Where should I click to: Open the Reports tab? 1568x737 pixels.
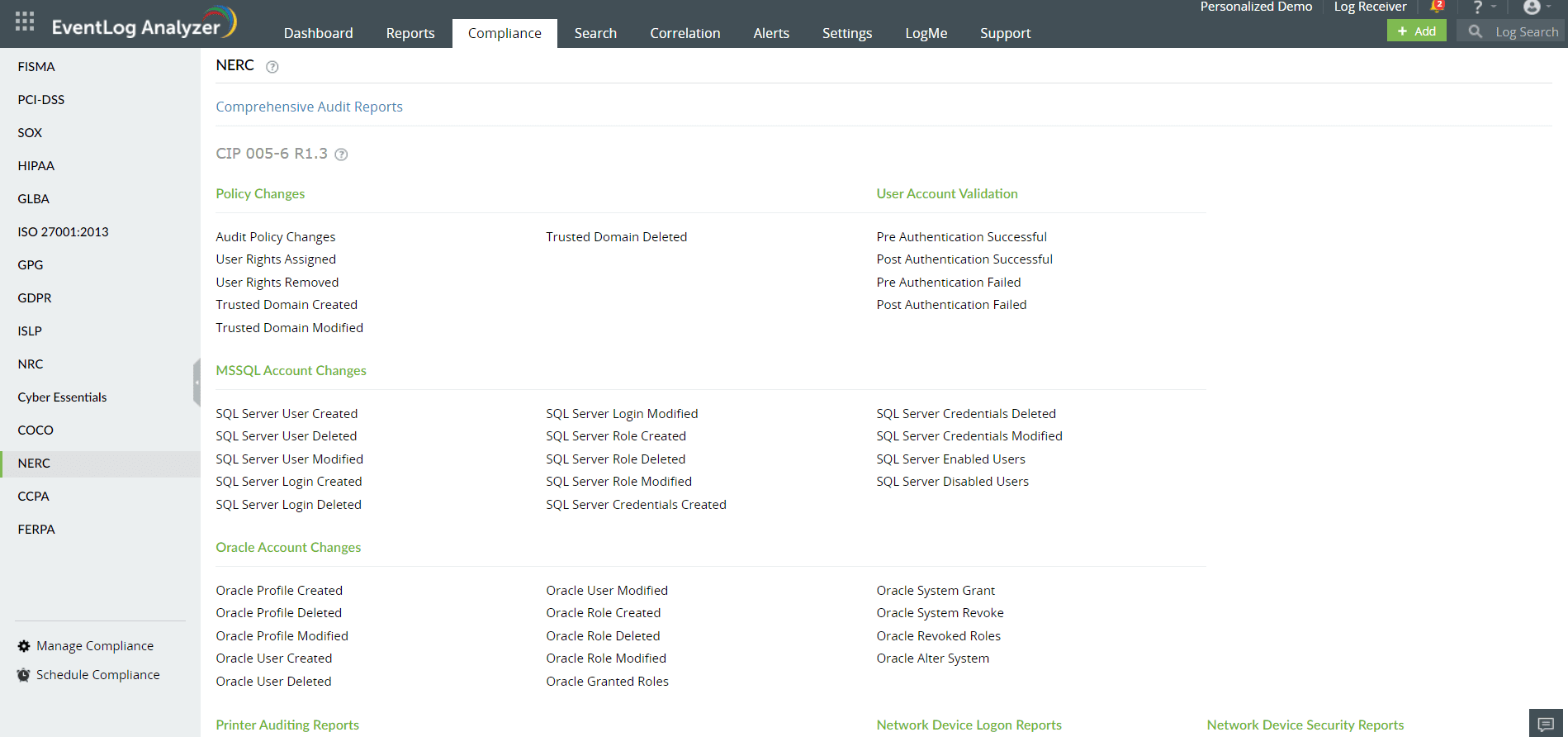[410, 33]
